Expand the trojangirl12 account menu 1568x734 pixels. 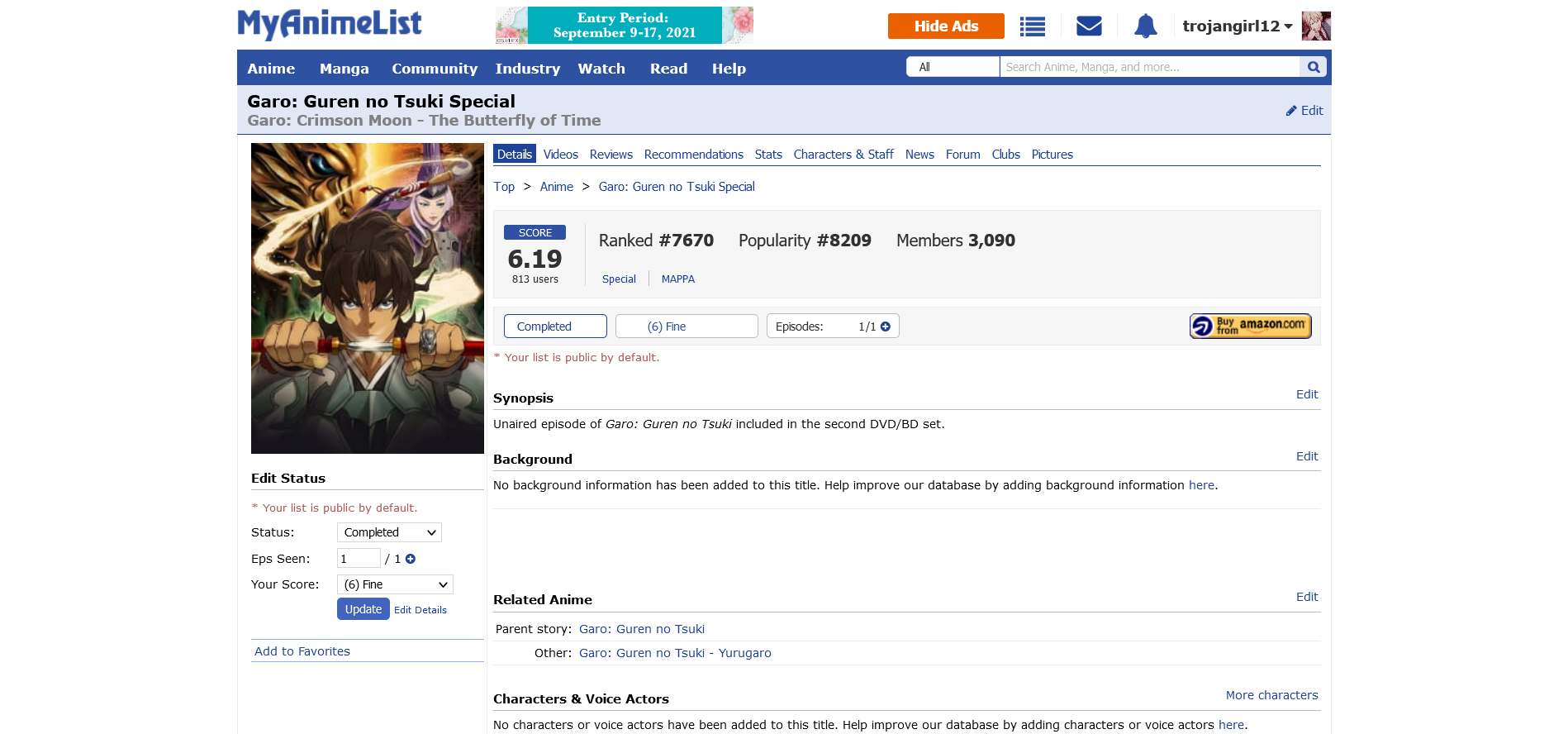point(1237,26)
